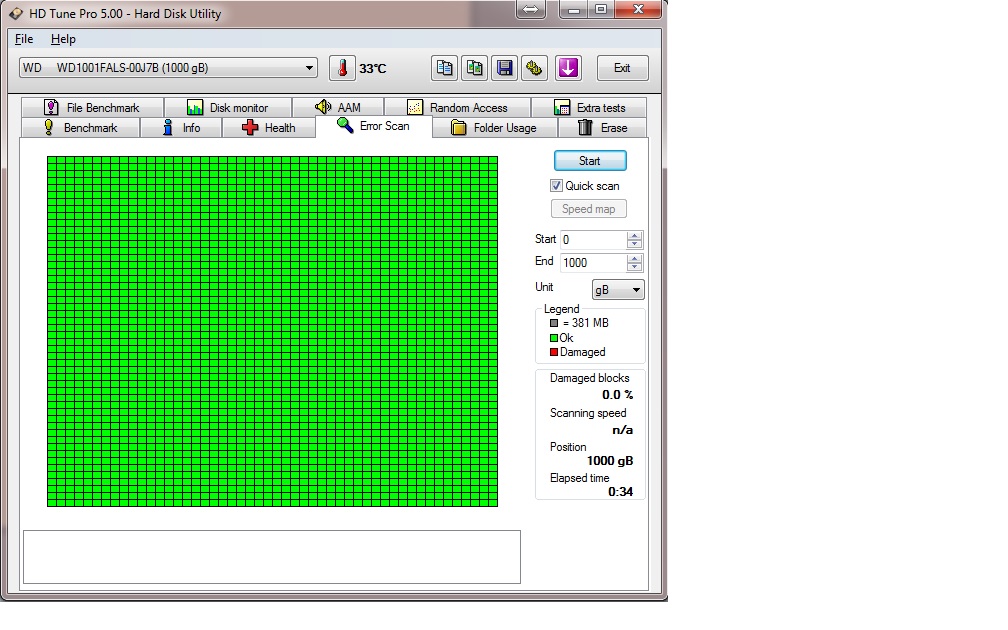1008x630 pixels.
Task: Click the green Ok legend swatch
Action: tap(554, 338)
